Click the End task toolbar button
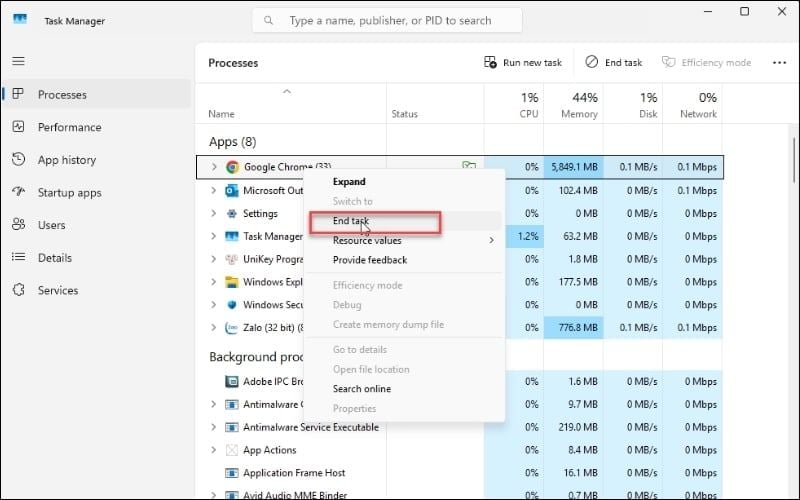The height and width of the screenshot is (500, 800). click(x=614, y=62)
